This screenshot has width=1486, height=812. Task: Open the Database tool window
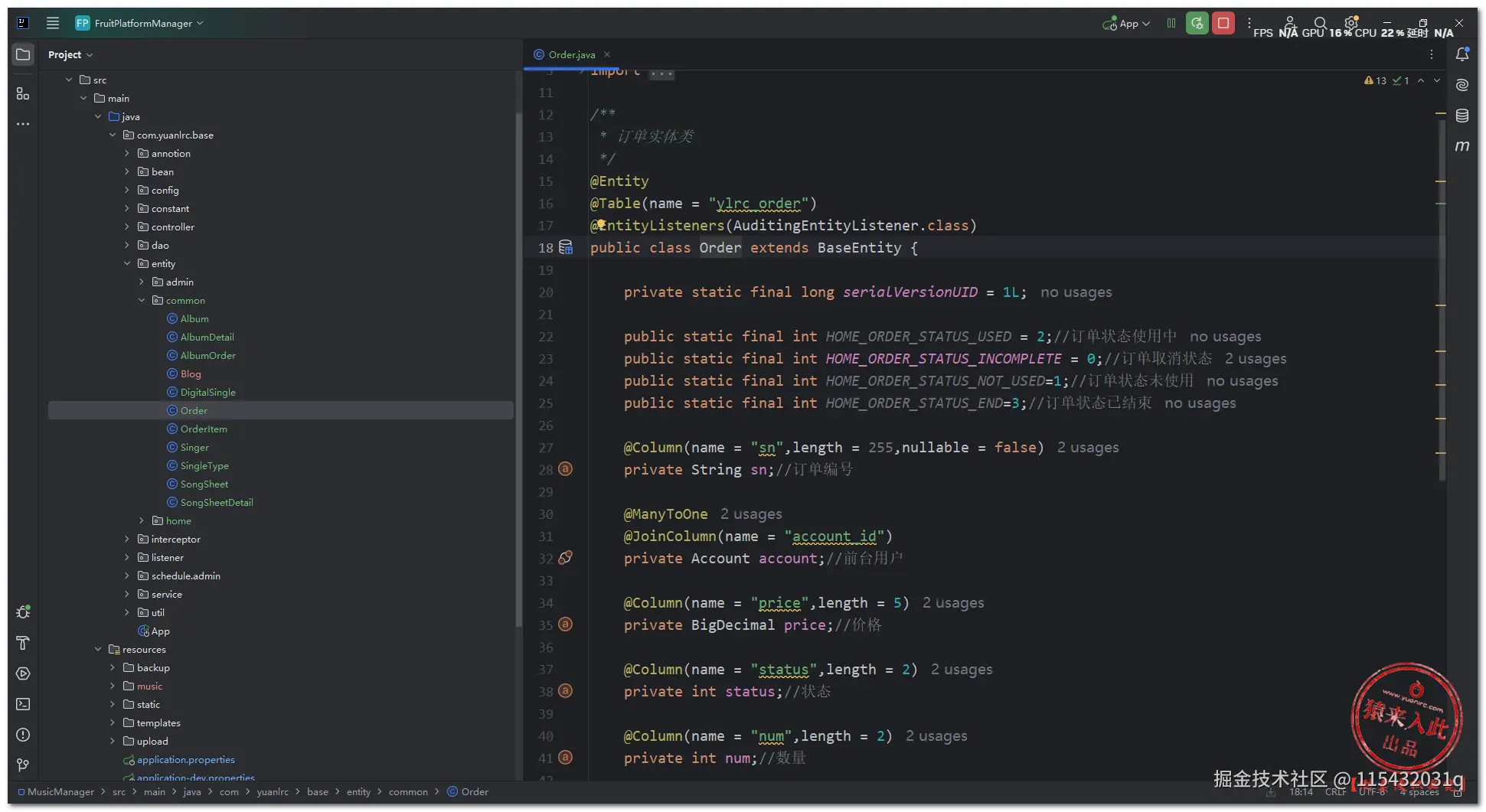tap(1462, 116)
